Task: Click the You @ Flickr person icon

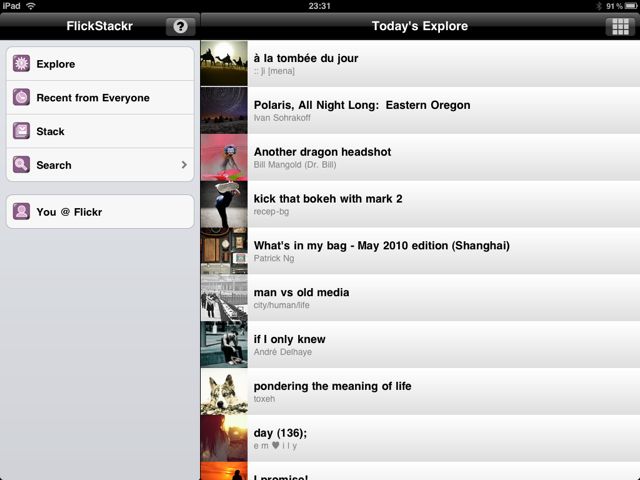Action: coord(21,212)
